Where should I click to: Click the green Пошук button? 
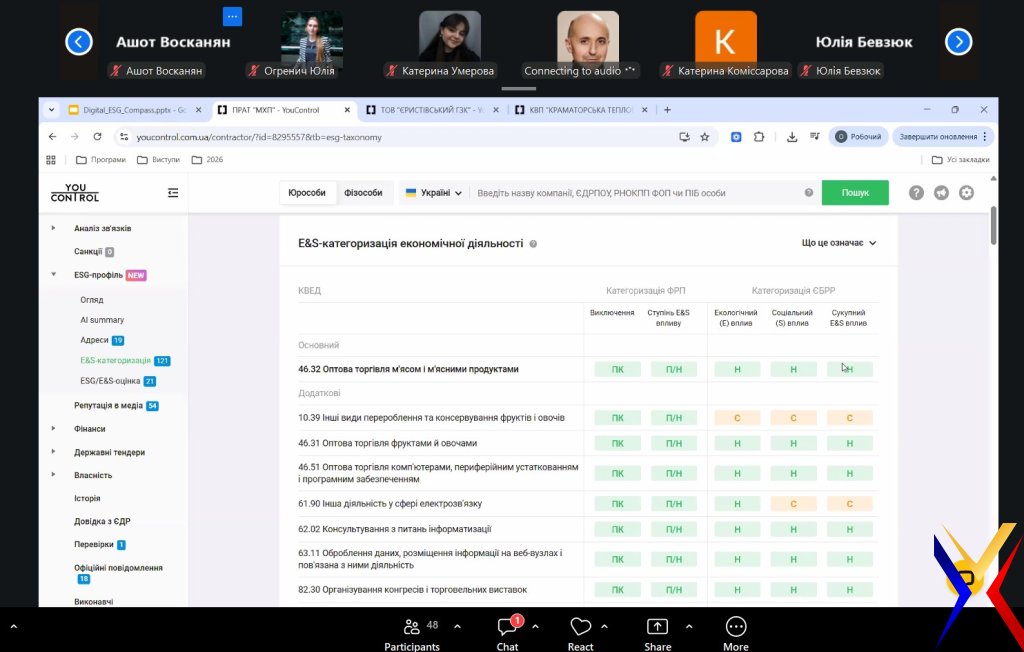pyautogui.click(x=855, y=193)
